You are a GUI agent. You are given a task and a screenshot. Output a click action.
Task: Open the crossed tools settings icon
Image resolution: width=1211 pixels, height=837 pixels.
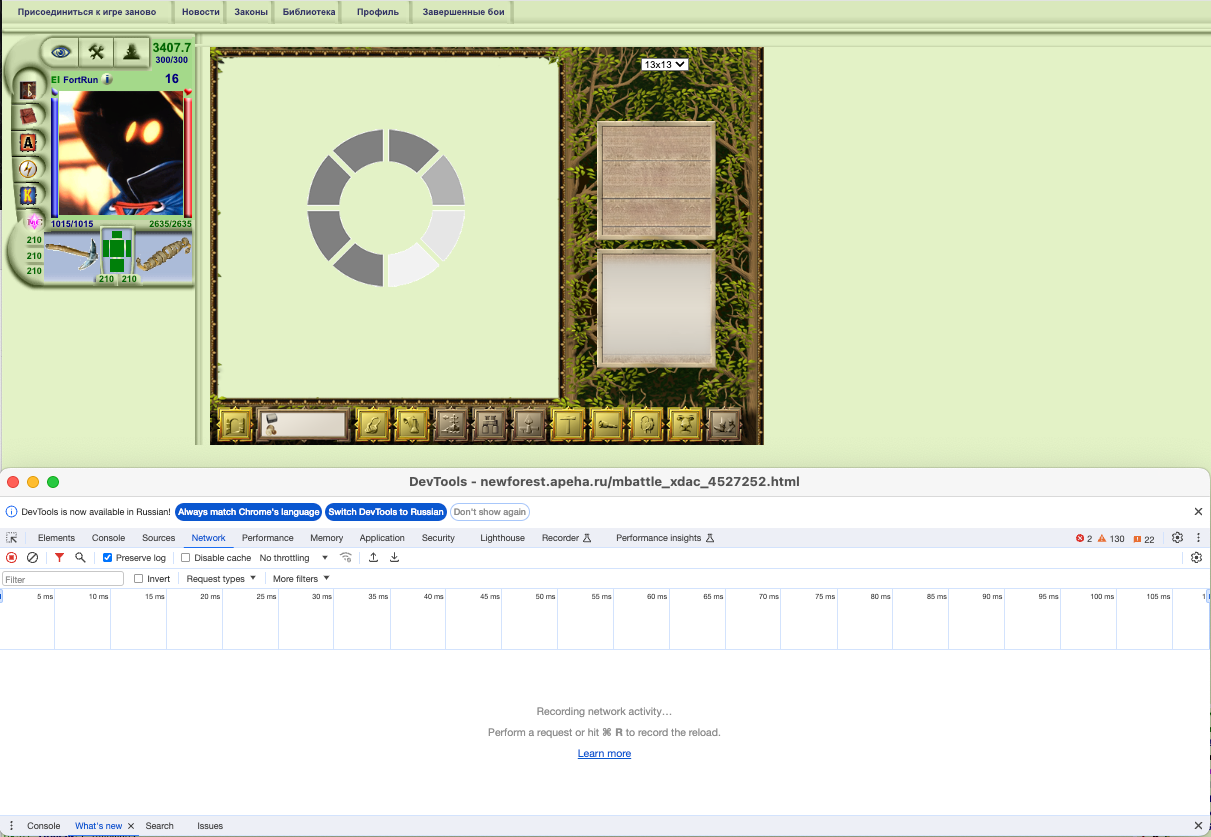[x=96, y=51]
